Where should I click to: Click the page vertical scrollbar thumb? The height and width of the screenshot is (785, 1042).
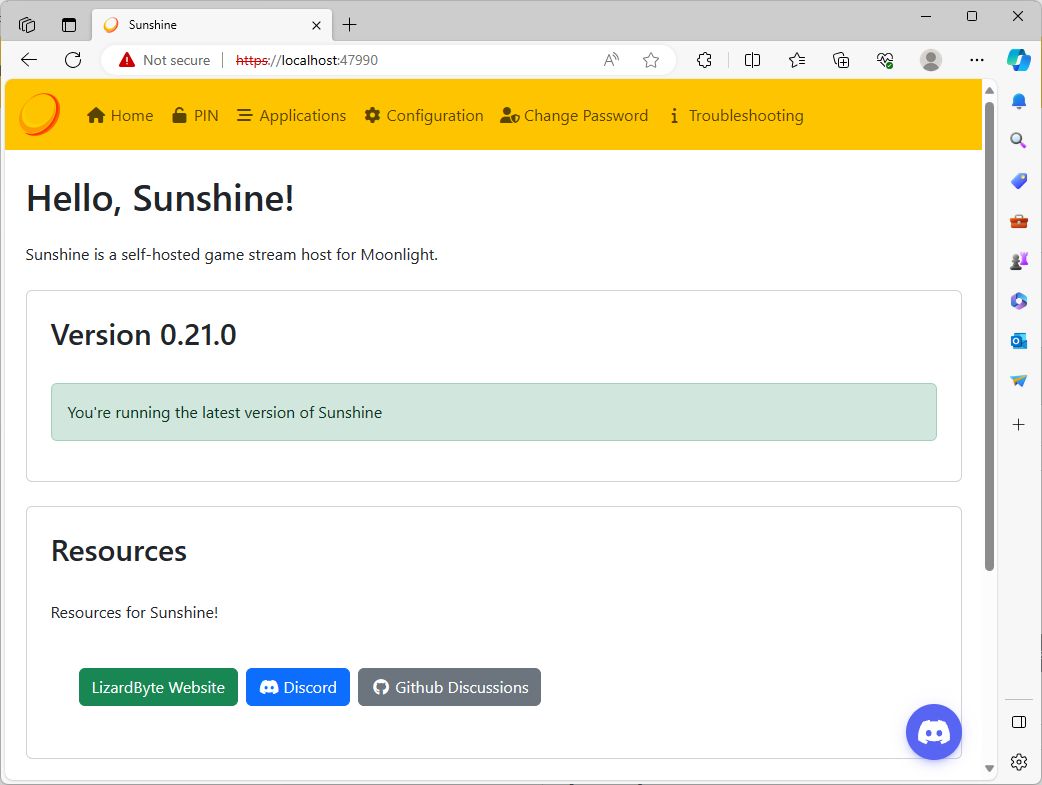click(x=989, y=336)
